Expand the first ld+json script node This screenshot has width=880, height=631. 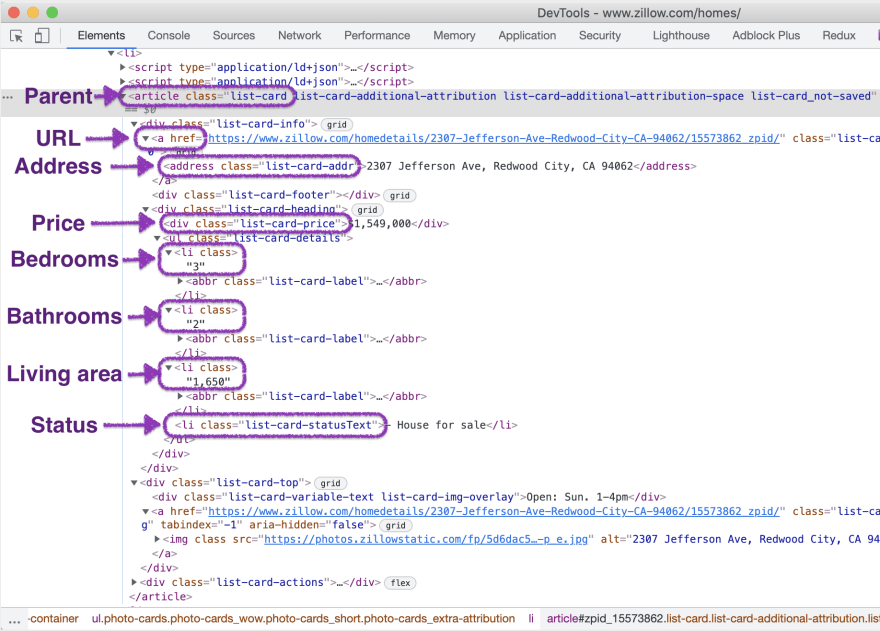(x=123, y=67)
